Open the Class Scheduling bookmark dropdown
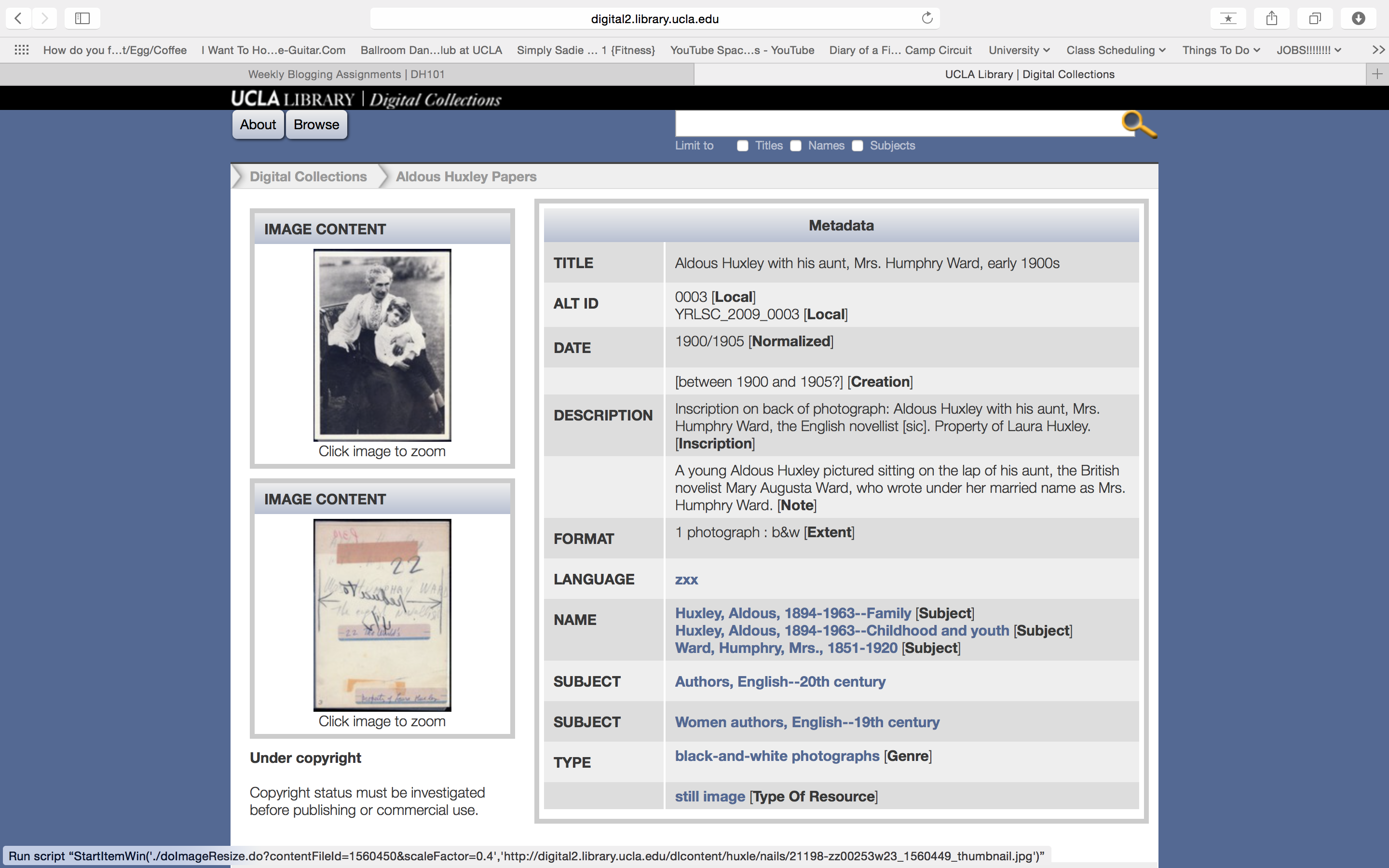This screenshot has height=868, width=1389. pos(1115,50)
